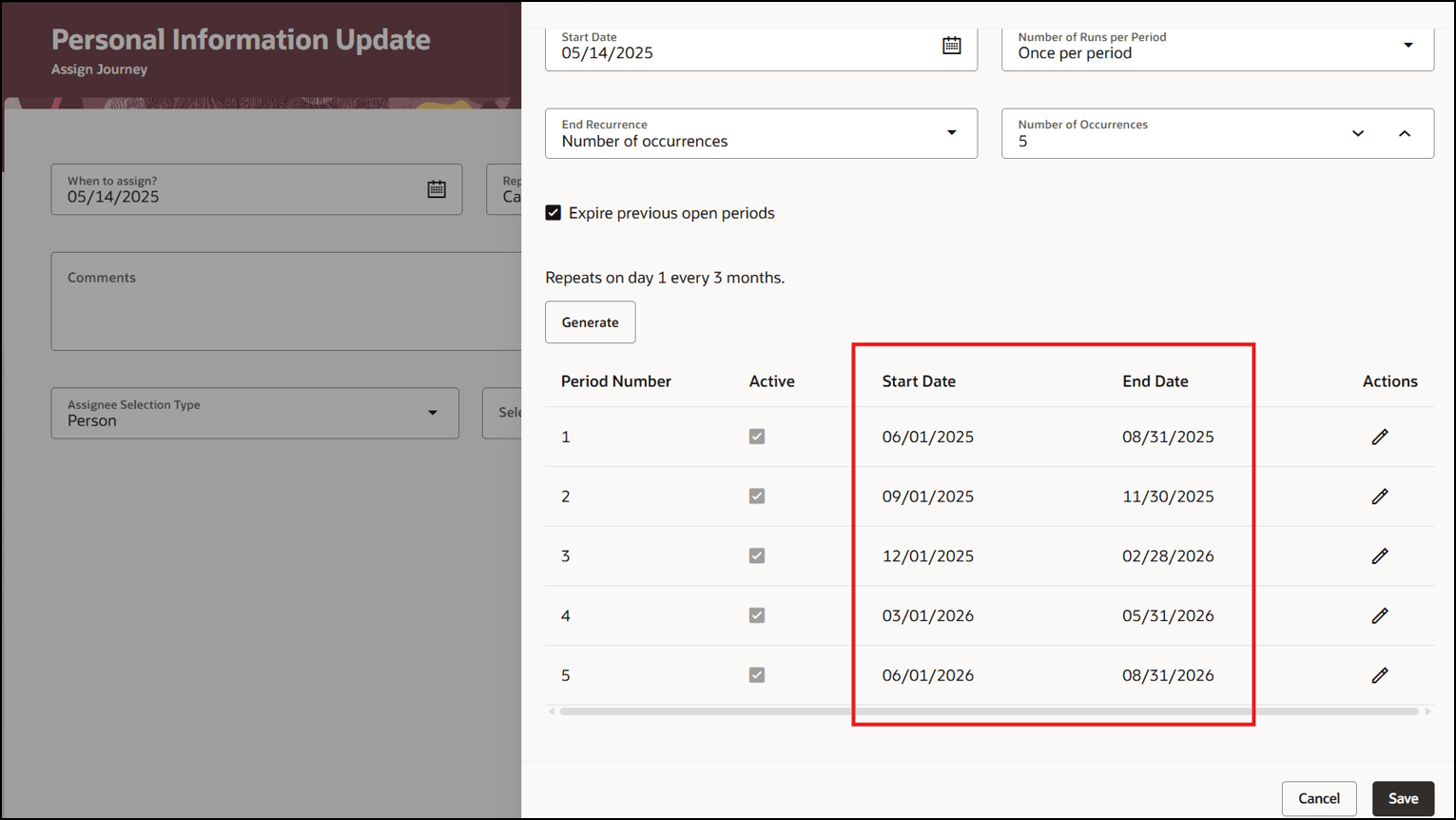Click the Active column header
The height and width of the screenshot is (820, 1456).
pos(771,381)
